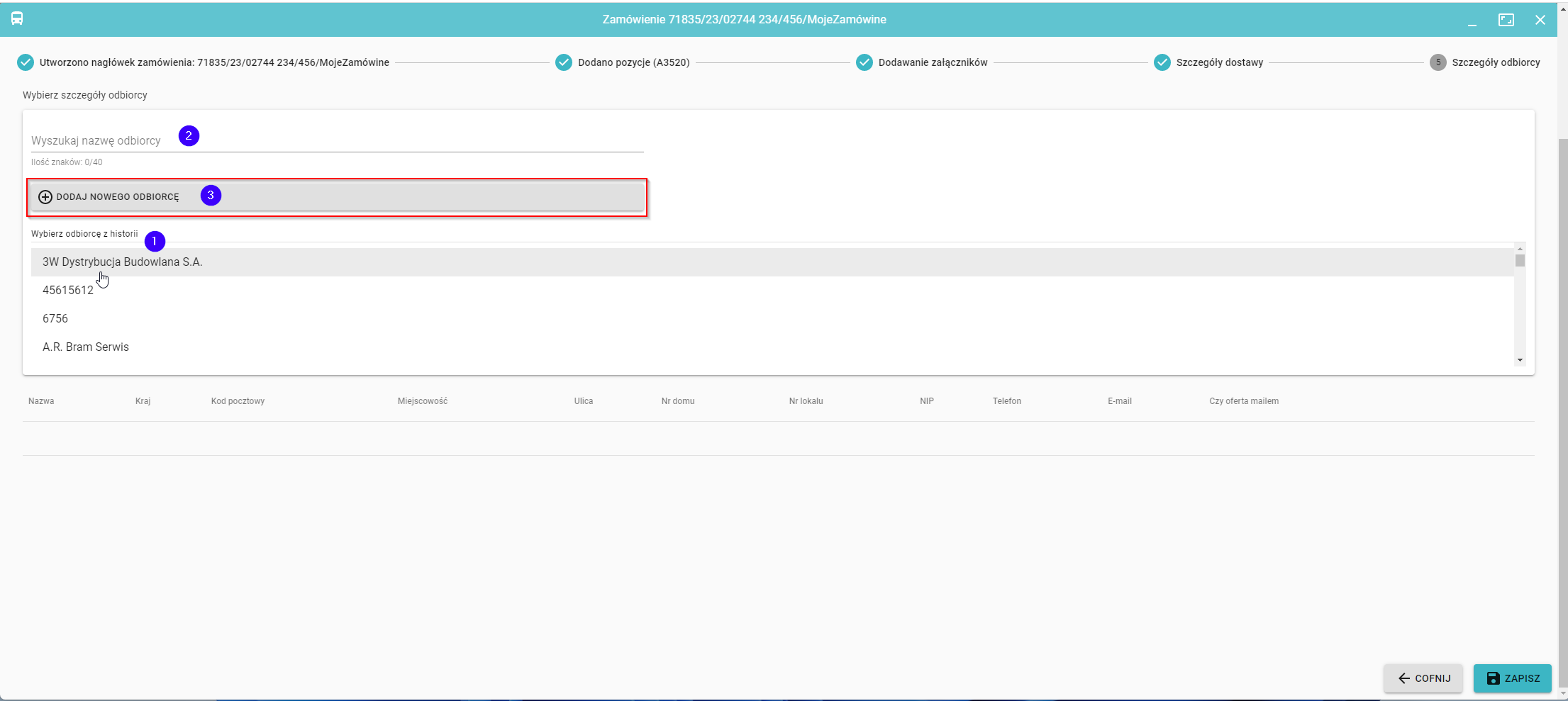Pick recipient 6756 from the list
1568x701 pixels.
click(x=55, y=319)
